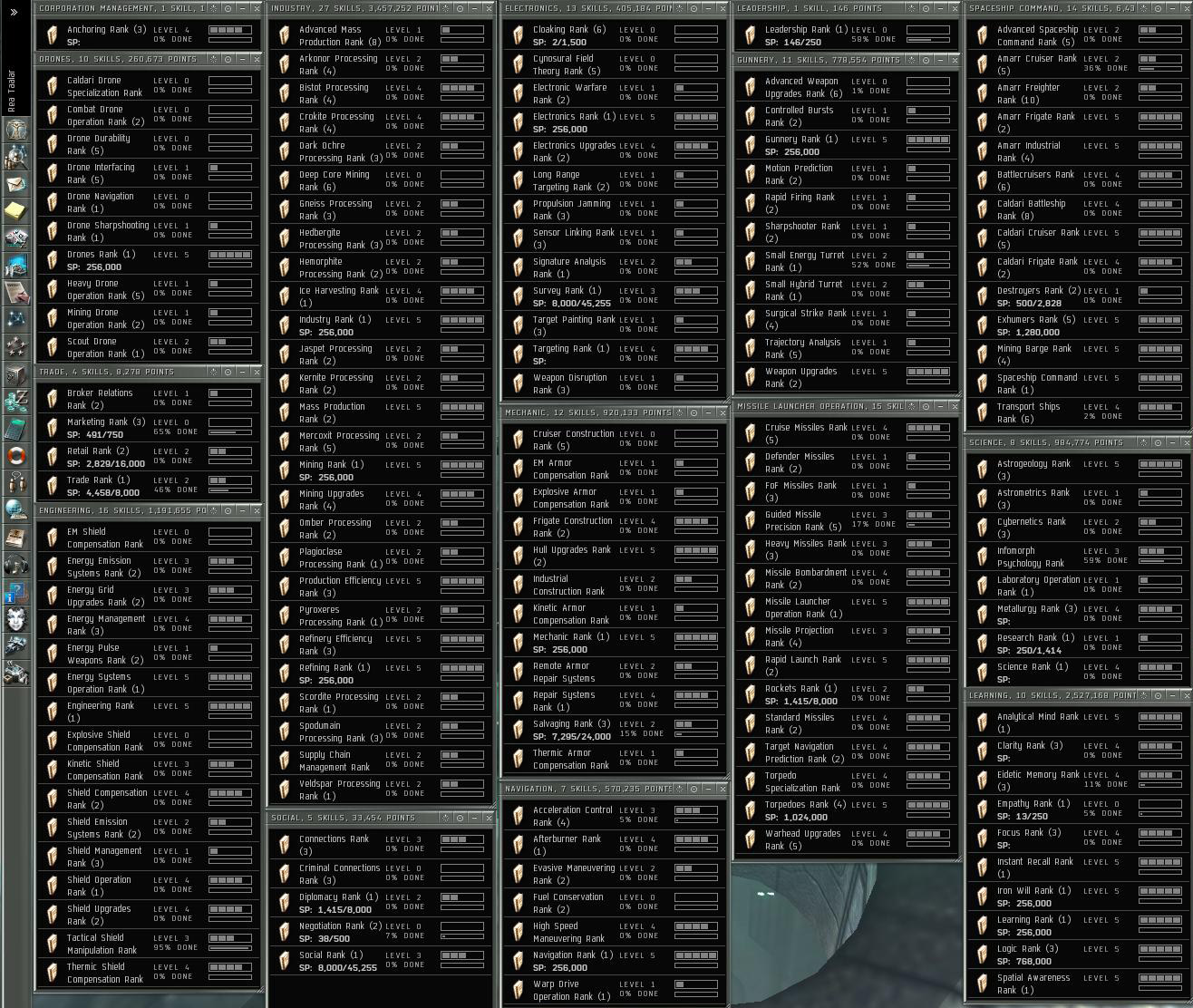
Task: Open the paper journal icon in the sidebar
Action: [16, 292]
